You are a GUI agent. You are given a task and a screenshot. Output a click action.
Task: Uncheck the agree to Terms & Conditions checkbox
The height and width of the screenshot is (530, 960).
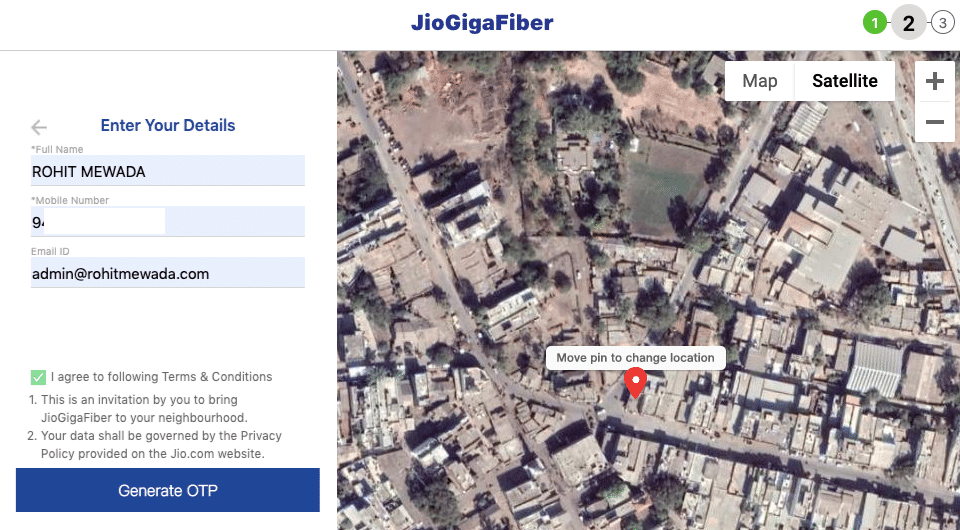click(38, 377)
